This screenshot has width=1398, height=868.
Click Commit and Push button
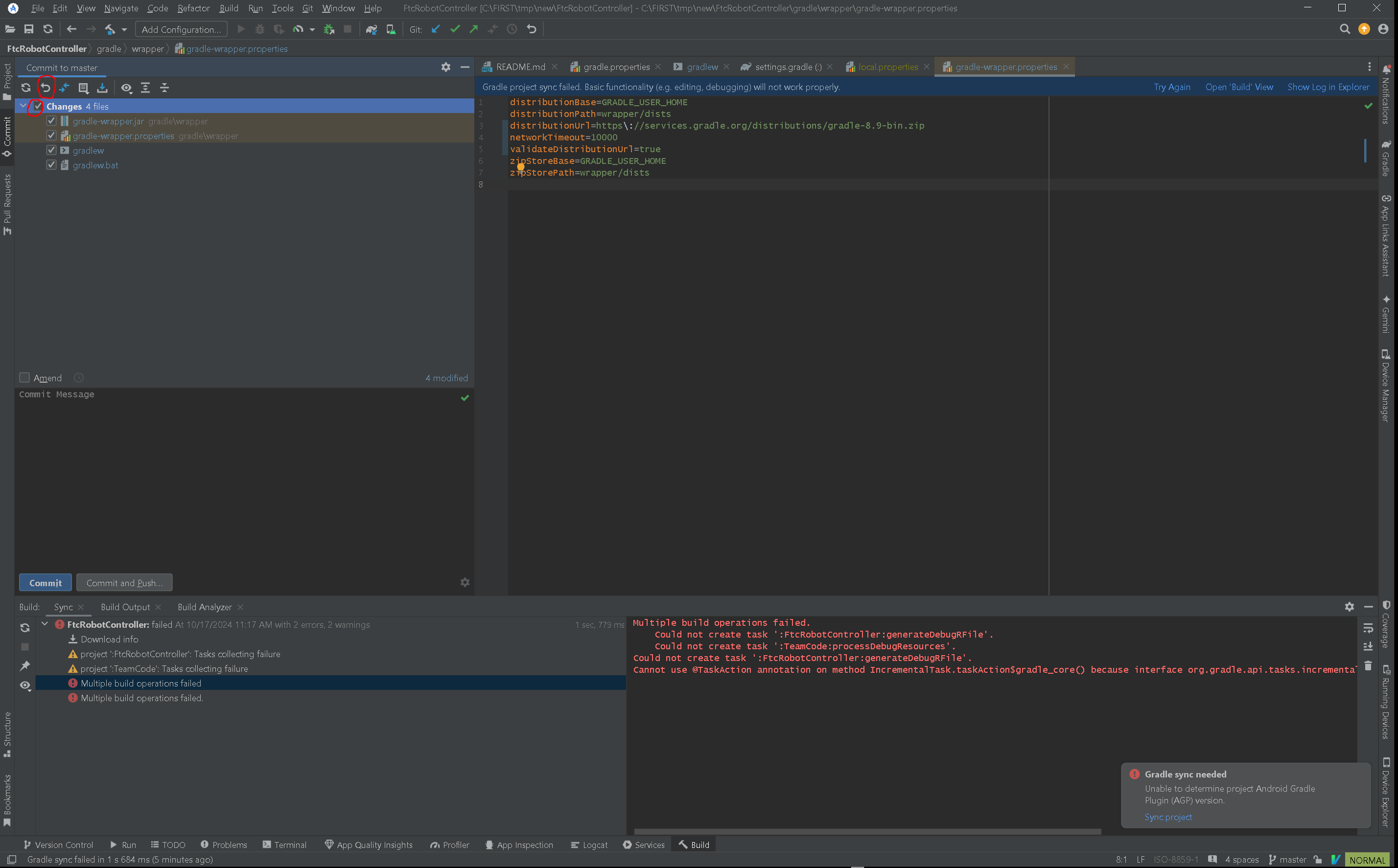coord(125,583)
